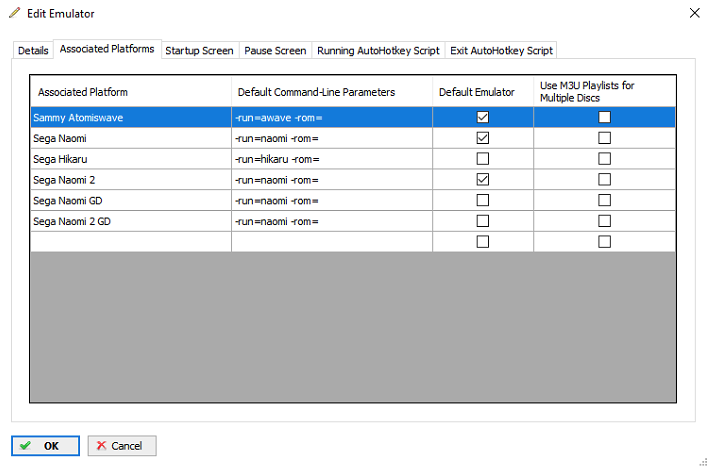
Task: Click the Use M3U Playlists column header
Action: pyautogui.click(x=605, y=92)
